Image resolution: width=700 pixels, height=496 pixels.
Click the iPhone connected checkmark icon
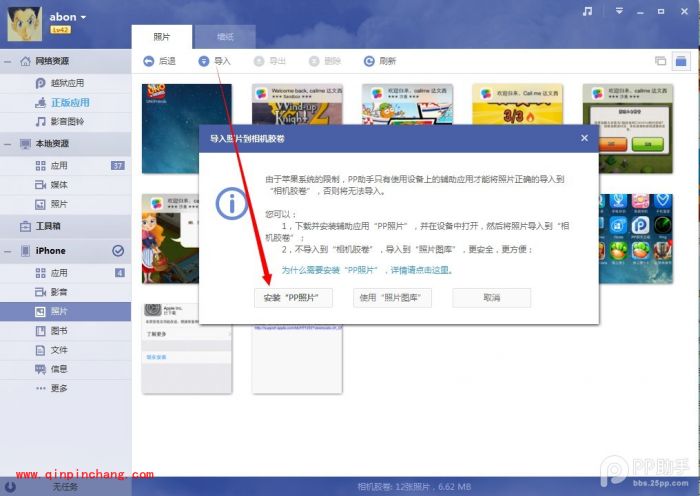(x=118, y=251)
